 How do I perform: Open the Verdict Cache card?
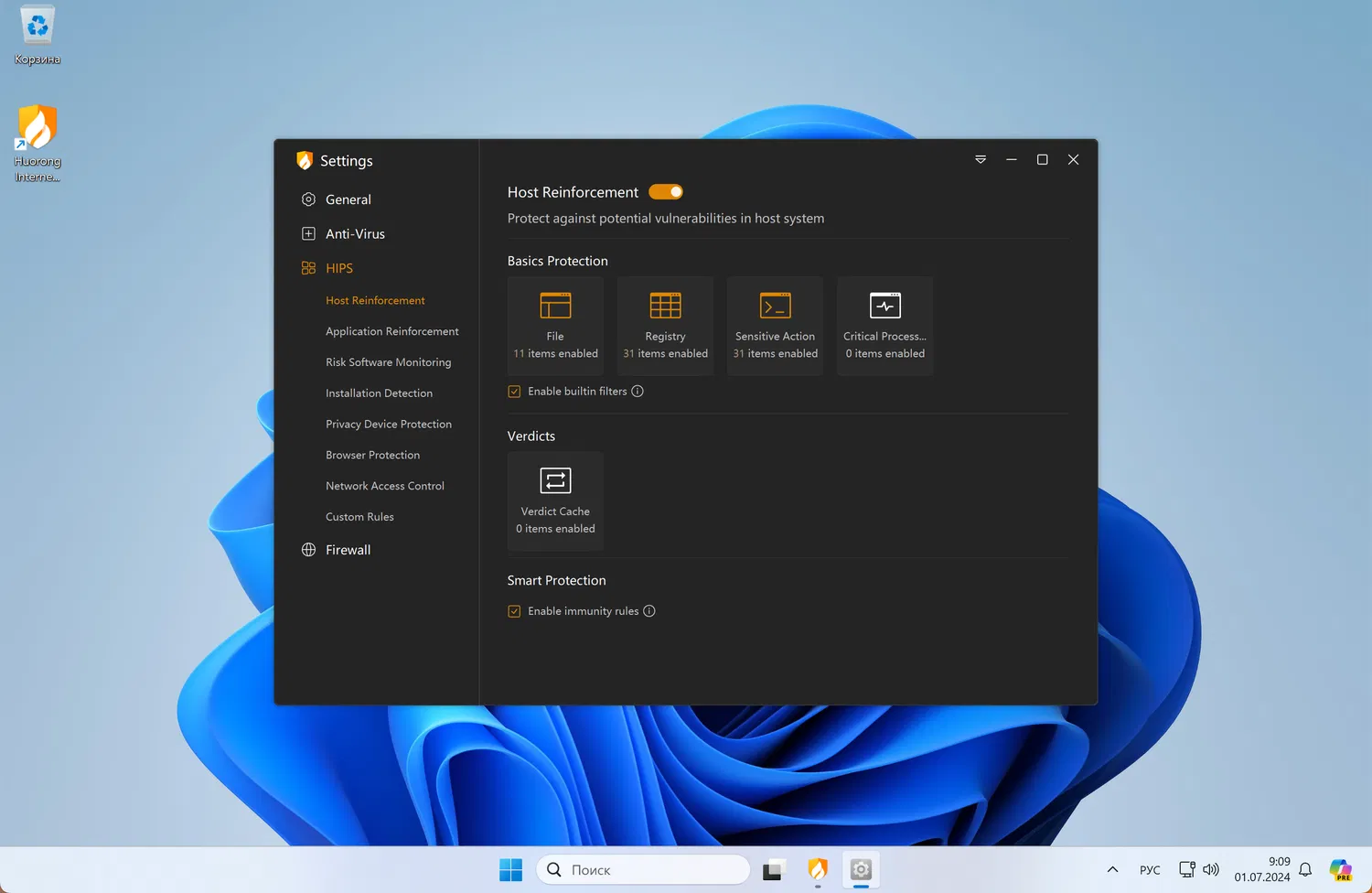555,500
